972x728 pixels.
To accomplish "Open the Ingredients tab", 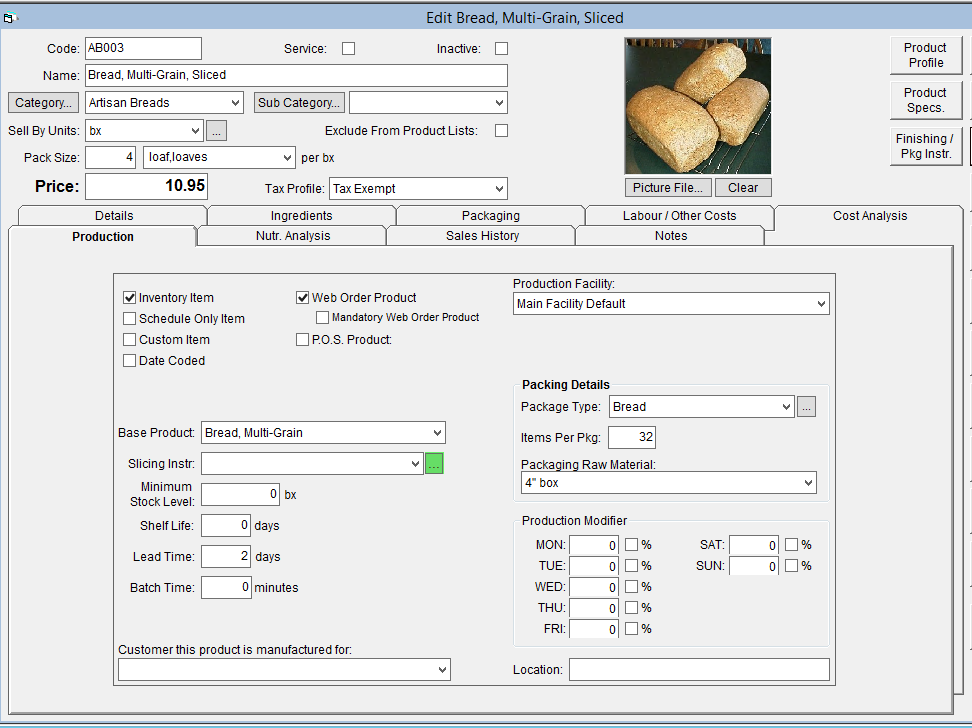I will (x=301, y=216).
